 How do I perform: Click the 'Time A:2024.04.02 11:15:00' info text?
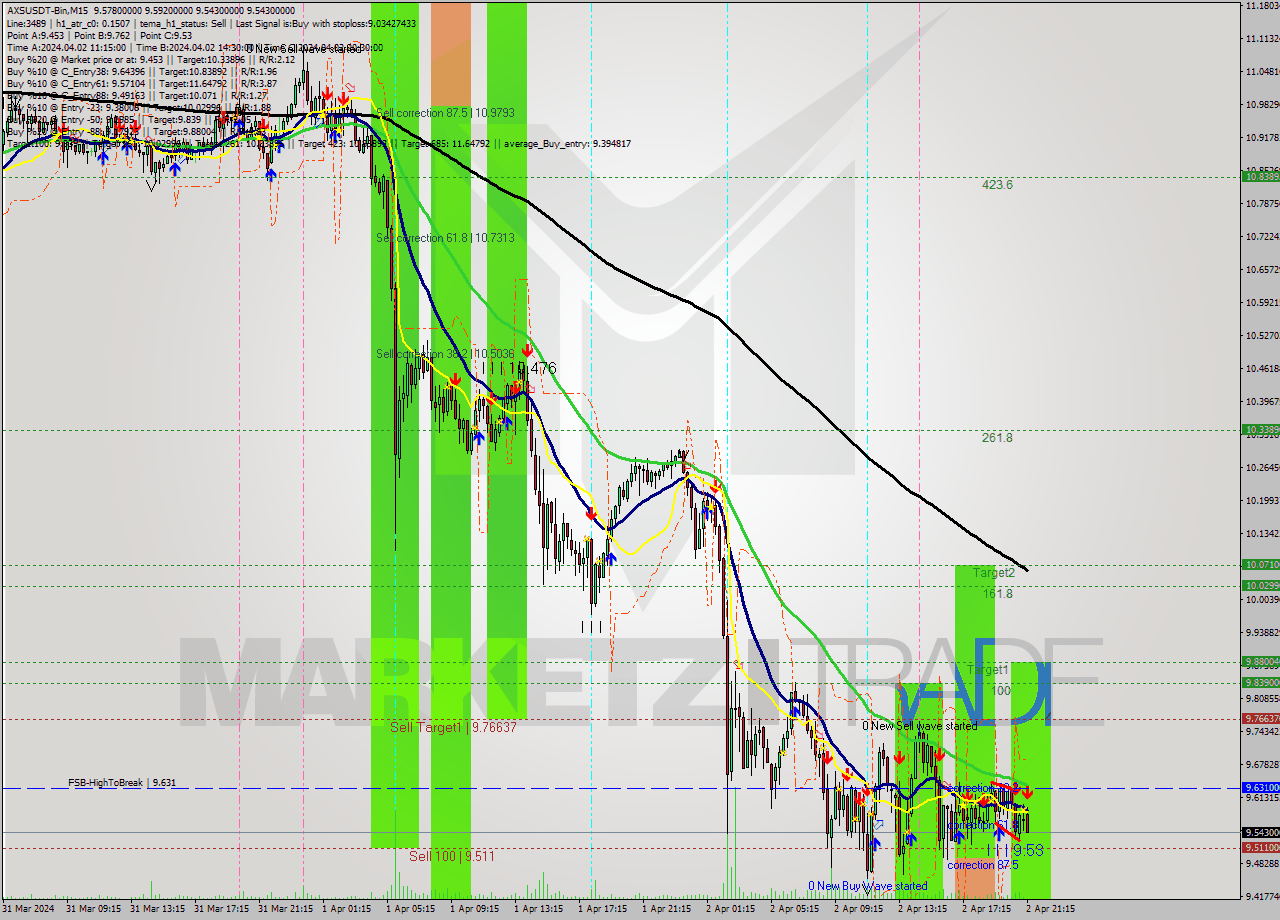[x=66, y=47]
